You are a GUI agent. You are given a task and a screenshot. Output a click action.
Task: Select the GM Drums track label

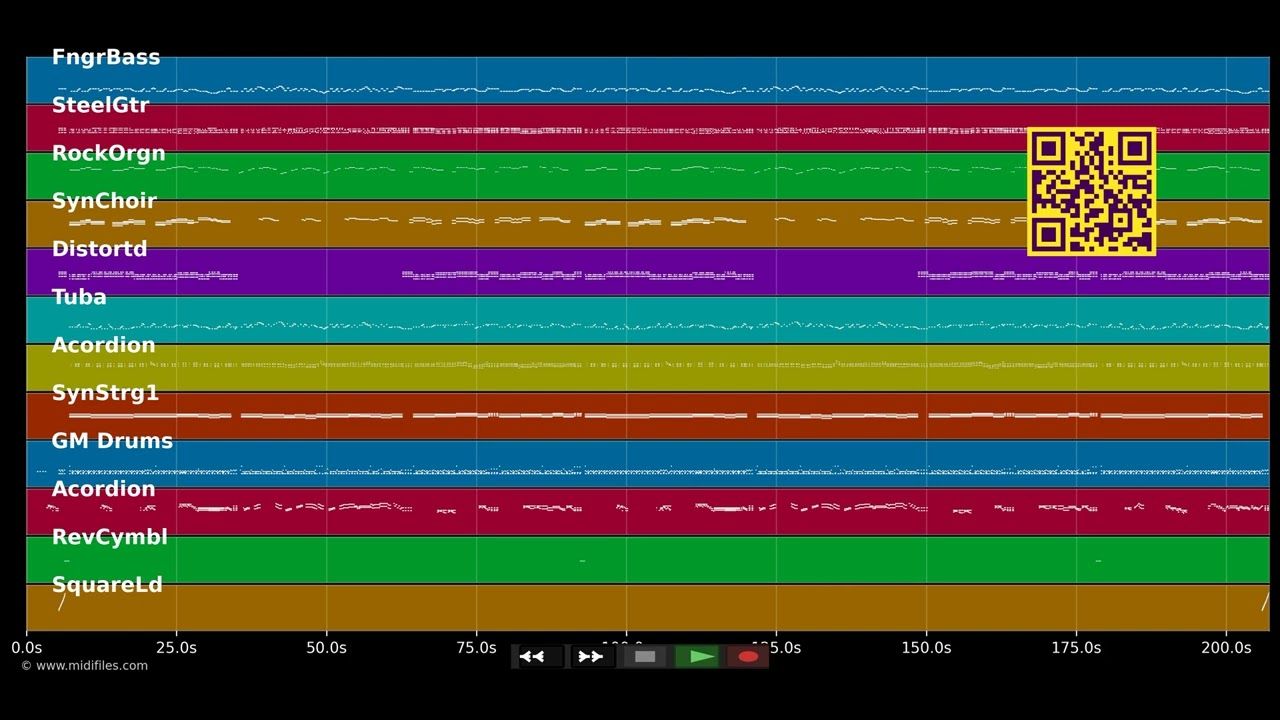(x=112, y=441)
